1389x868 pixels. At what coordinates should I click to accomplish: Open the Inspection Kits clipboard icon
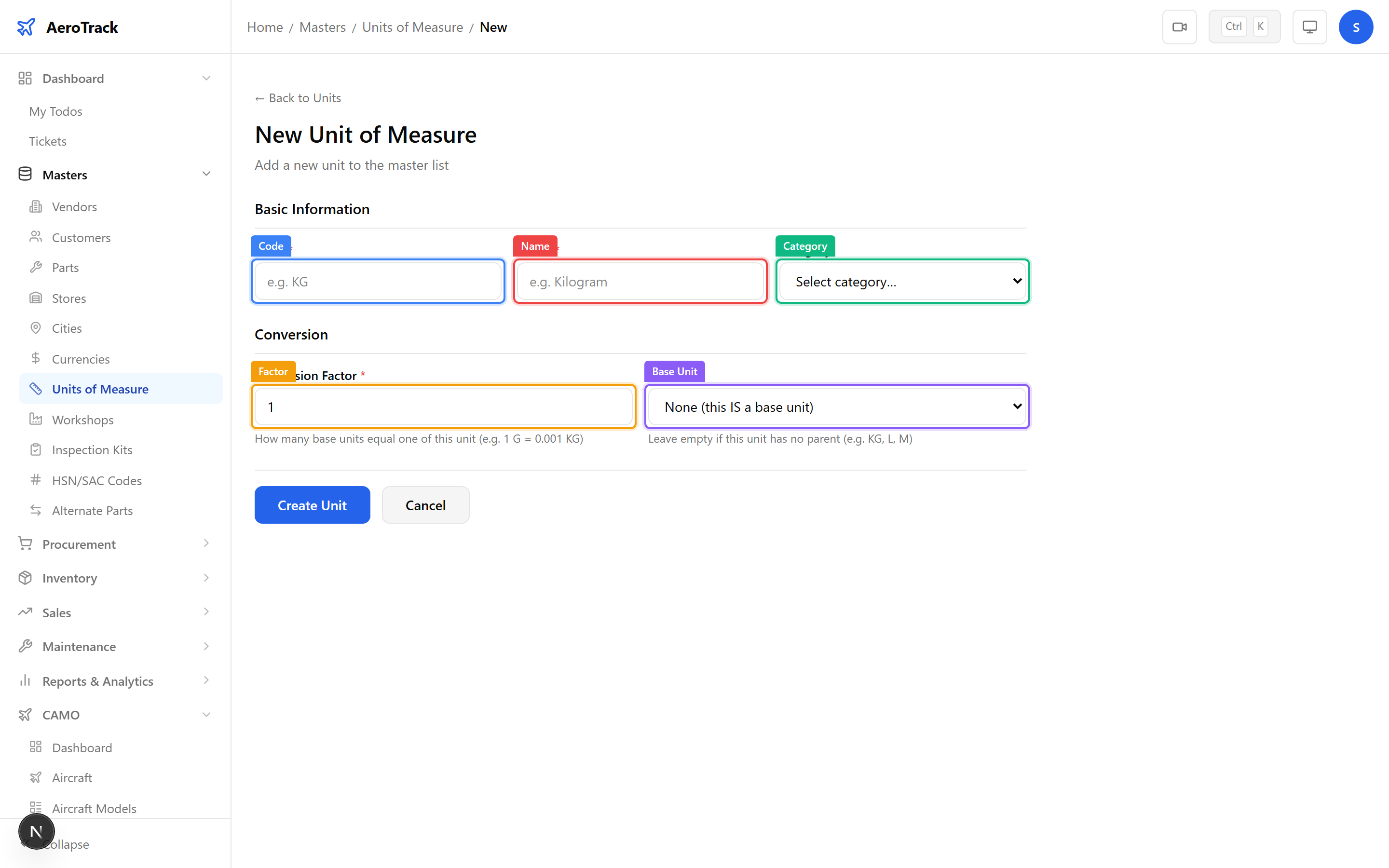click(36, 449)
